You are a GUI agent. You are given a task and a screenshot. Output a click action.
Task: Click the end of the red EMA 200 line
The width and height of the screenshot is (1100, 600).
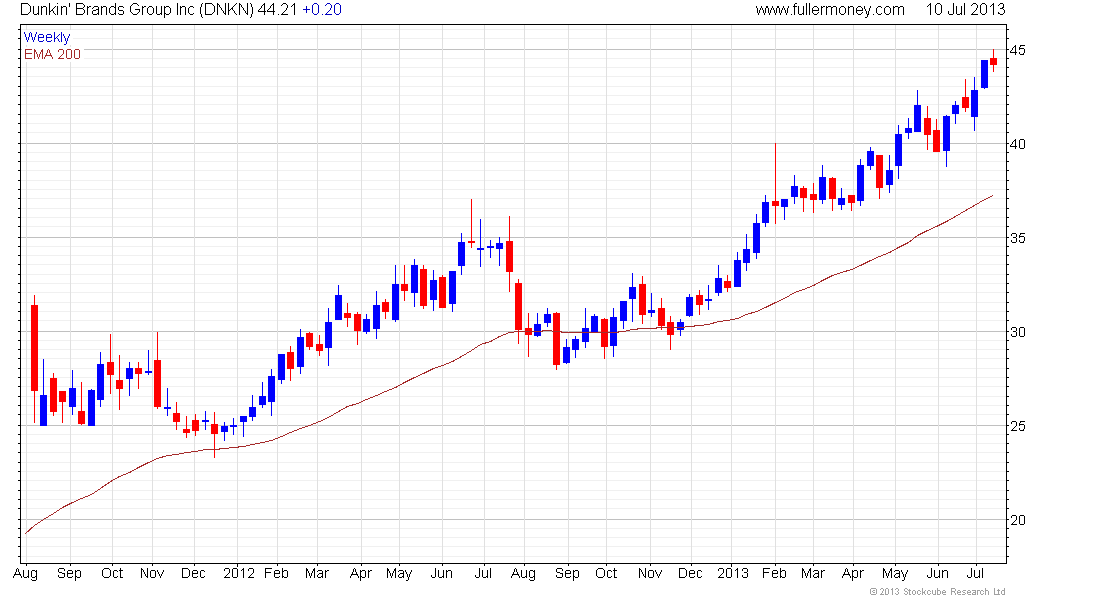[x=992, y=196]
